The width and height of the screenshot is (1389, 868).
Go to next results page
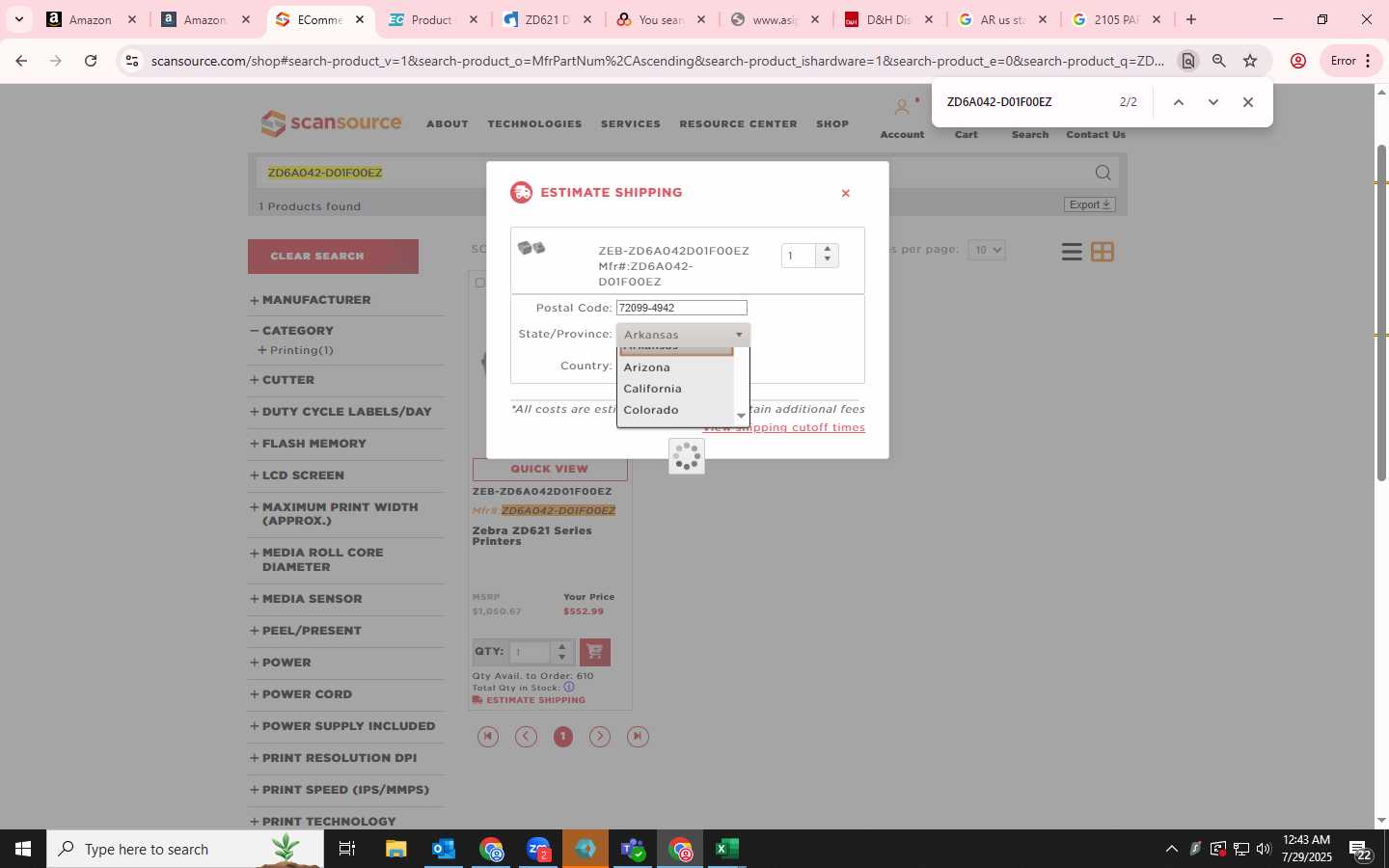coord(600,737)
